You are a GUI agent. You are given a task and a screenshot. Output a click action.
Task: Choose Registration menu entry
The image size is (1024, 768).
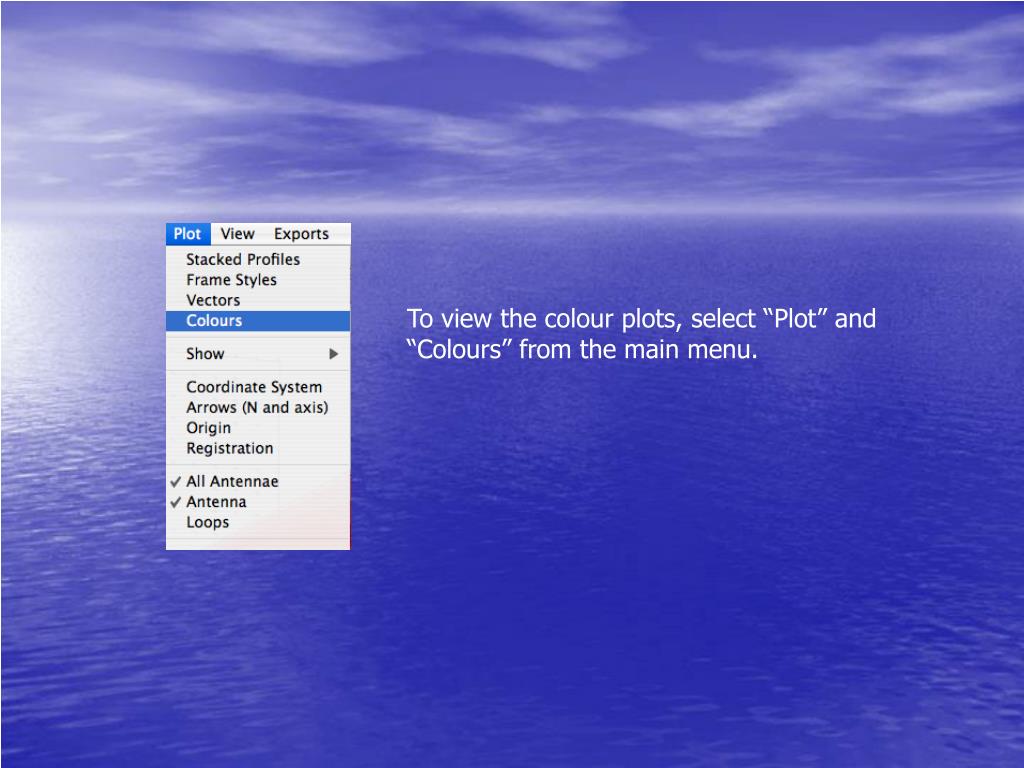258,448
